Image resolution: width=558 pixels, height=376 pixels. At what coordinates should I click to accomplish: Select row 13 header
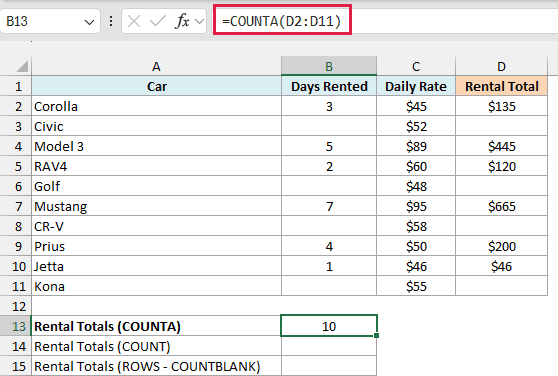(x=16, y=326)
